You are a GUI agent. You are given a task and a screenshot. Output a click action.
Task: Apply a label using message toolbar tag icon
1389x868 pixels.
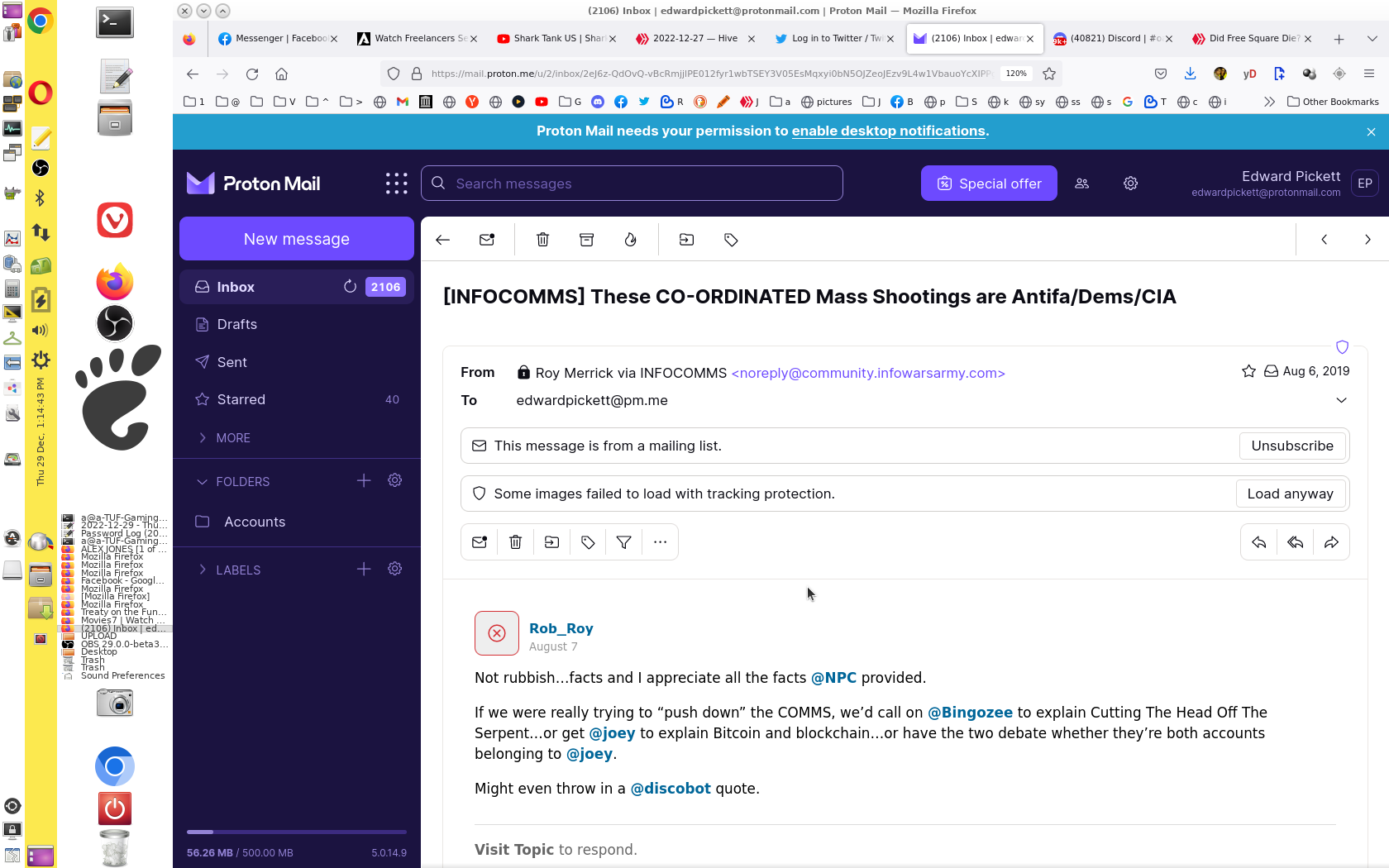[588, 542]
